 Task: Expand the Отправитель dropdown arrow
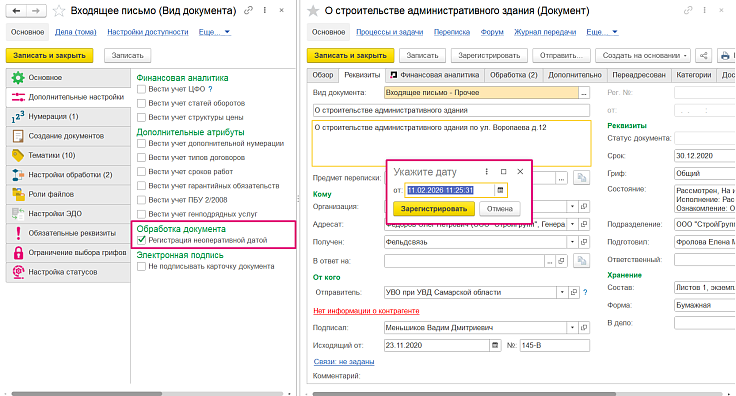coord(562,292)
